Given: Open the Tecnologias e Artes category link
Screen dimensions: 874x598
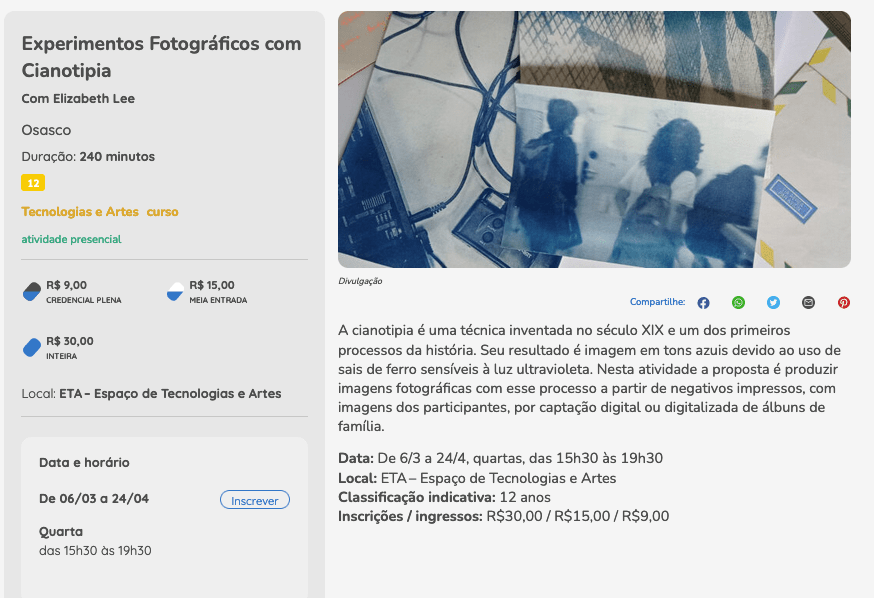Looking at the screenshot, I should pyautogui.click(x=80, y=212).
